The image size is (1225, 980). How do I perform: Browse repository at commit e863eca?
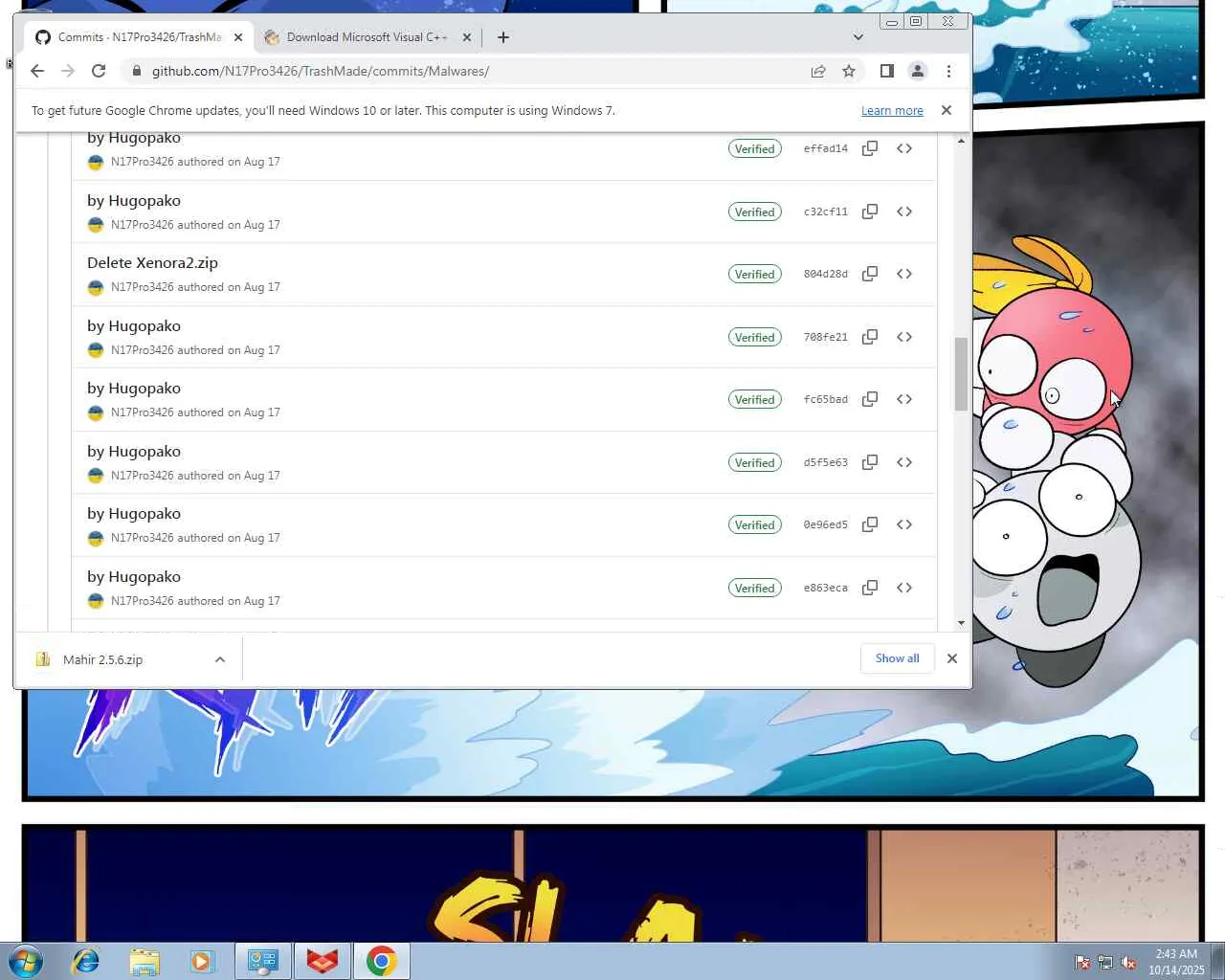click(904, 588)
